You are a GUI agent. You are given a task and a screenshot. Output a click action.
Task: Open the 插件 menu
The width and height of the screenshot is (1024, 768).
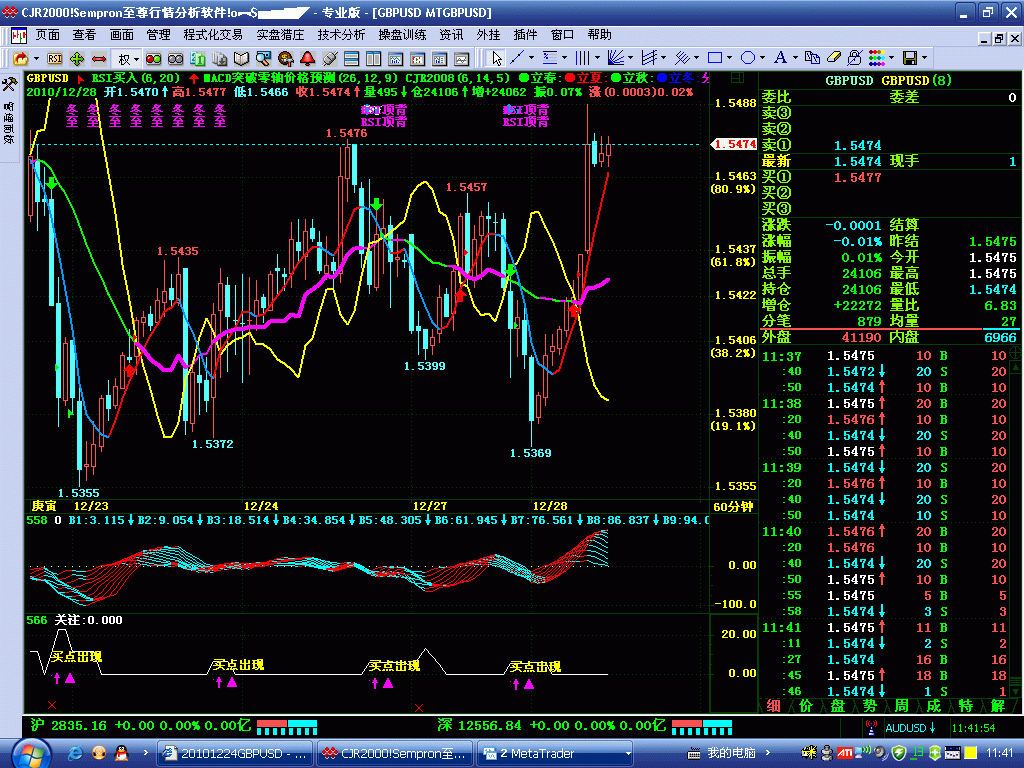[526, 35]
